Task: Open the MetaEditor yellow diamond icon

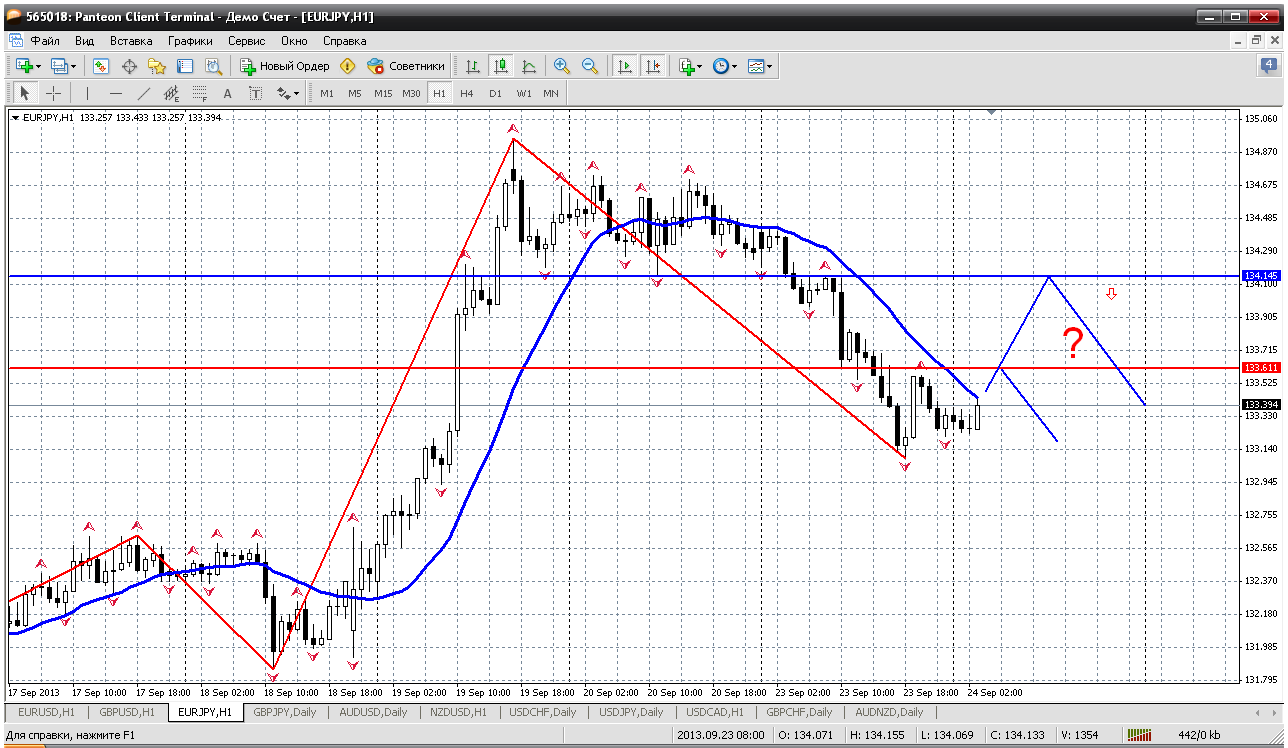Action: [348, 66]
